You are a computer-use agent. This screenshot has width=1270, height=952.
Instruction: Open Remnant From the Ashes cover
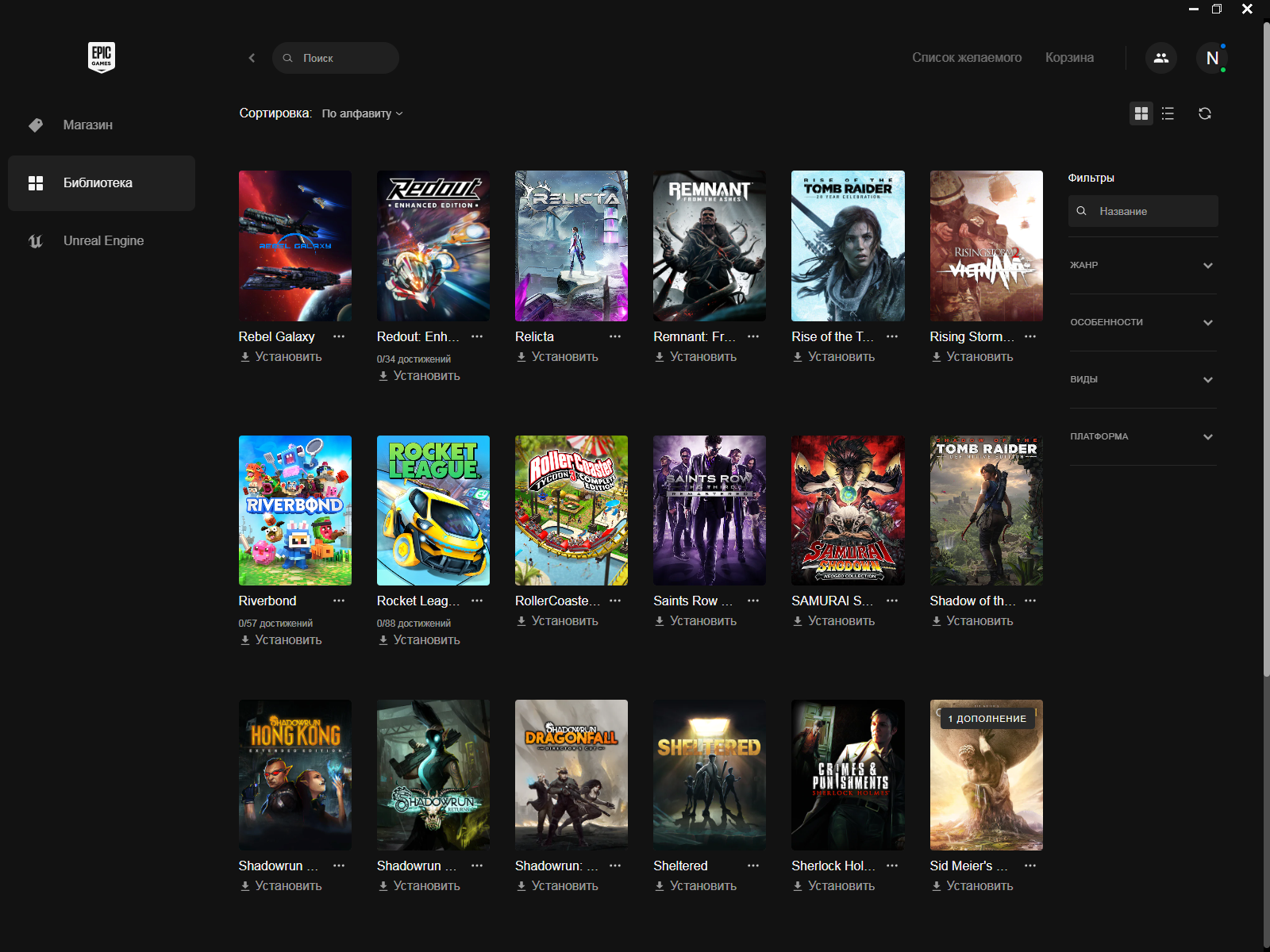(x=710, y=246)
